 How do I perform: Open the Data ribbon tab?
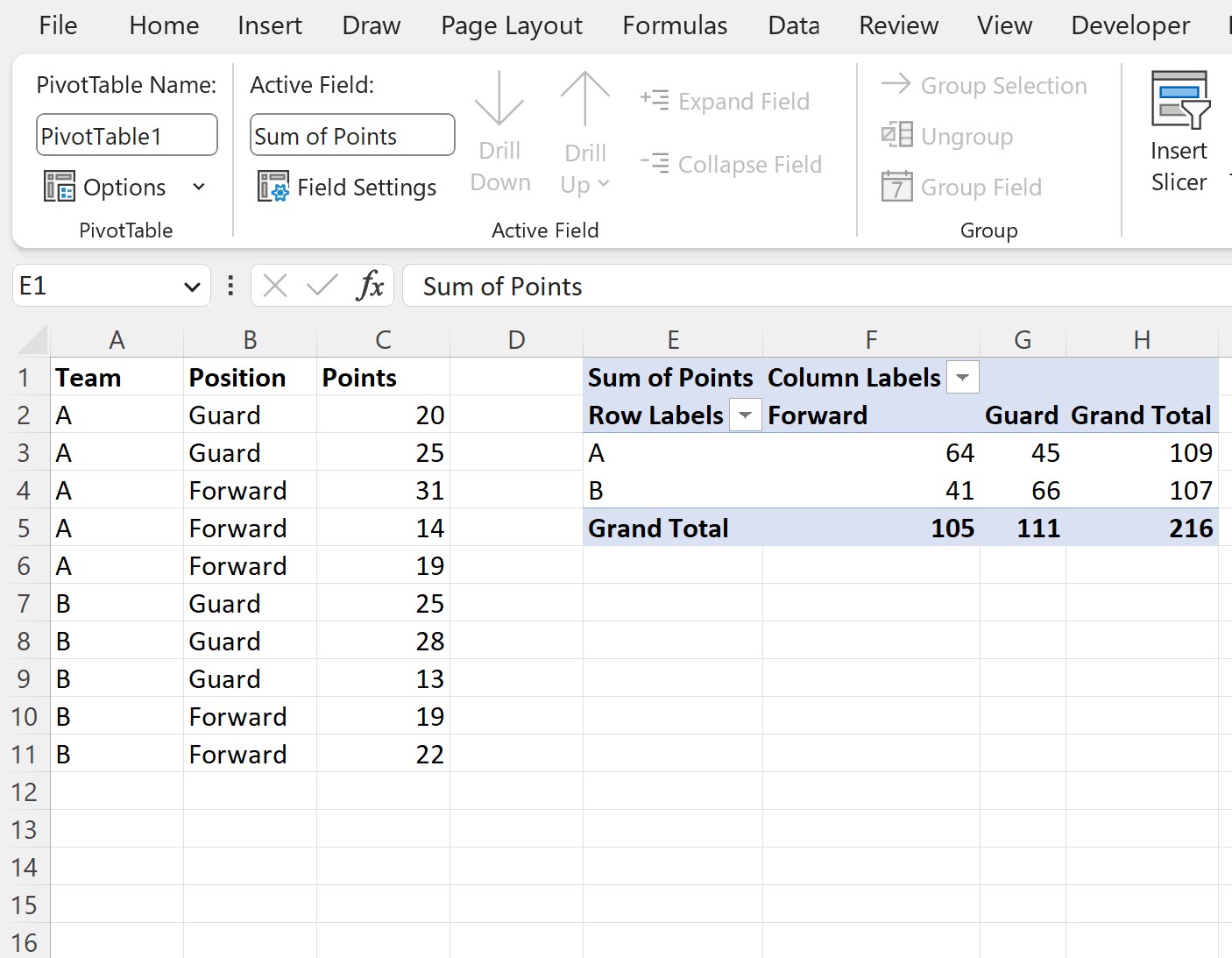(792, 25)
